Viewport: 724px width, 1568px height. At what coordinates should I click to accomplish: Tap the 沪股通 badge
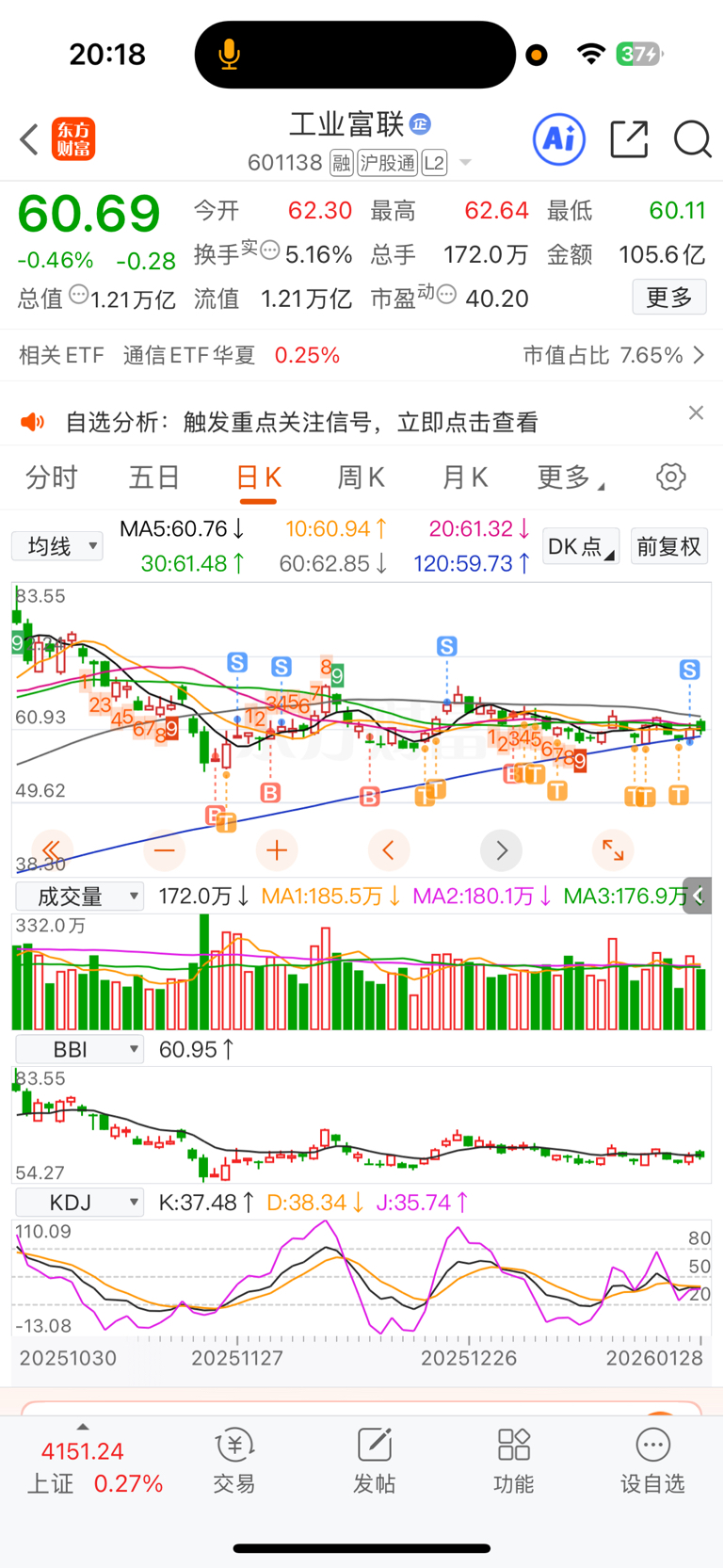(387, 164)
